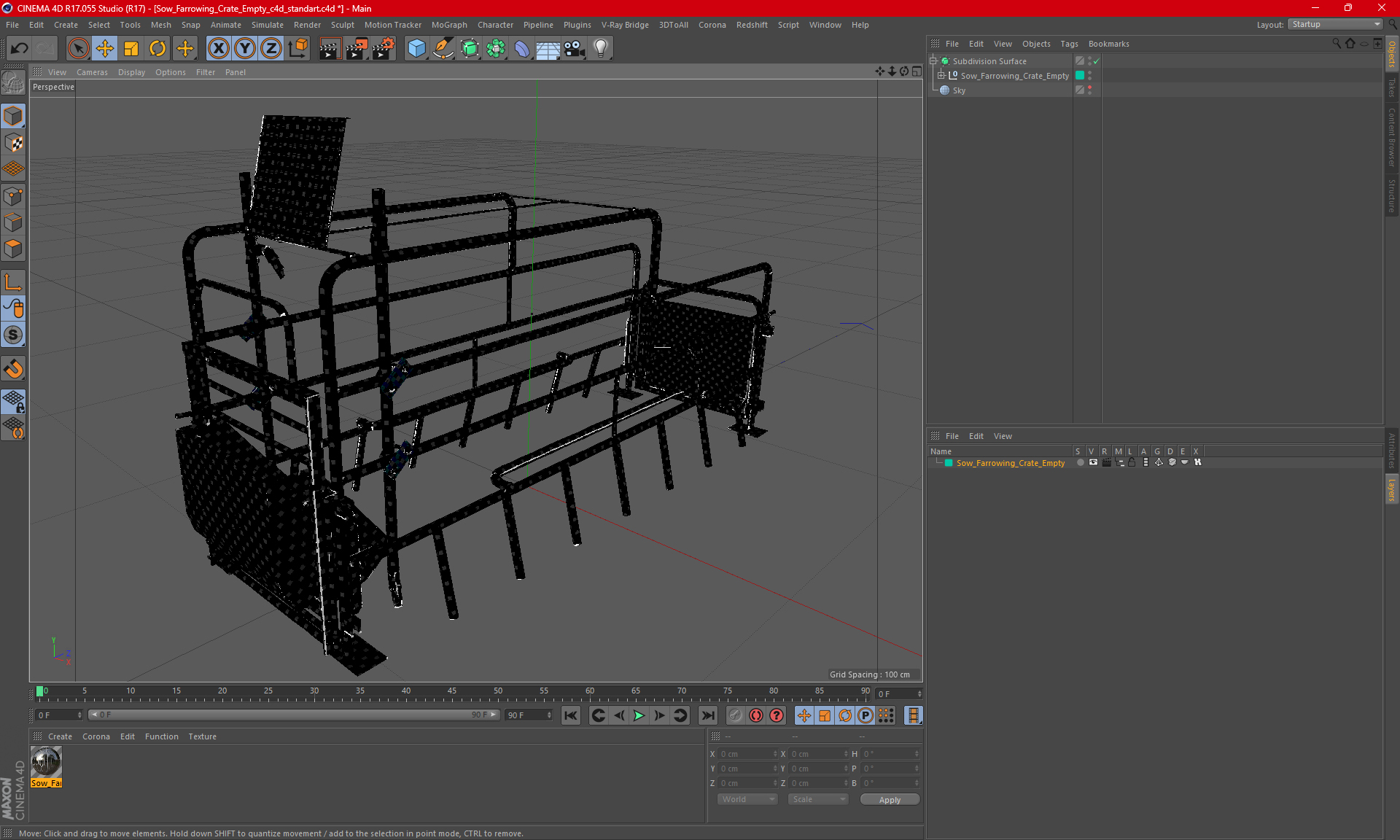
Task: Click the magnet Brush side tool
Action: (14, 369)
